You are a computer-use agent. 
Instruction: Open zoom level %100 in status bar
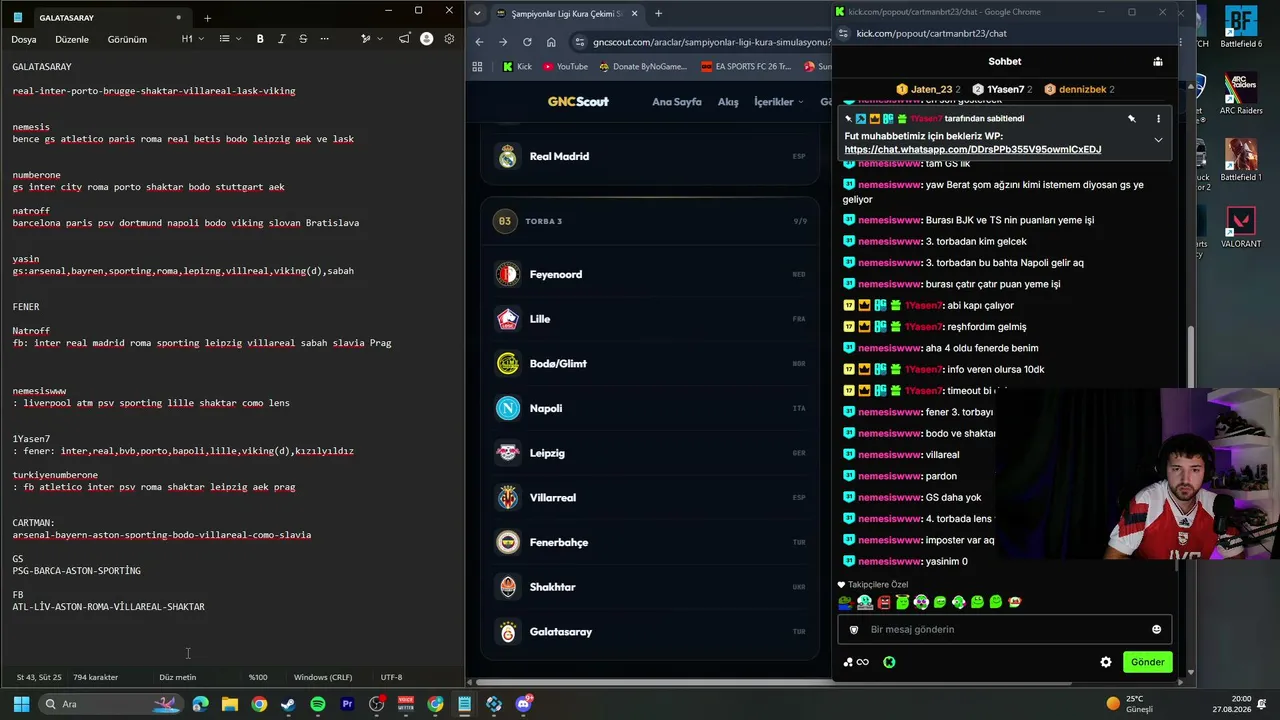coord(258,677)
